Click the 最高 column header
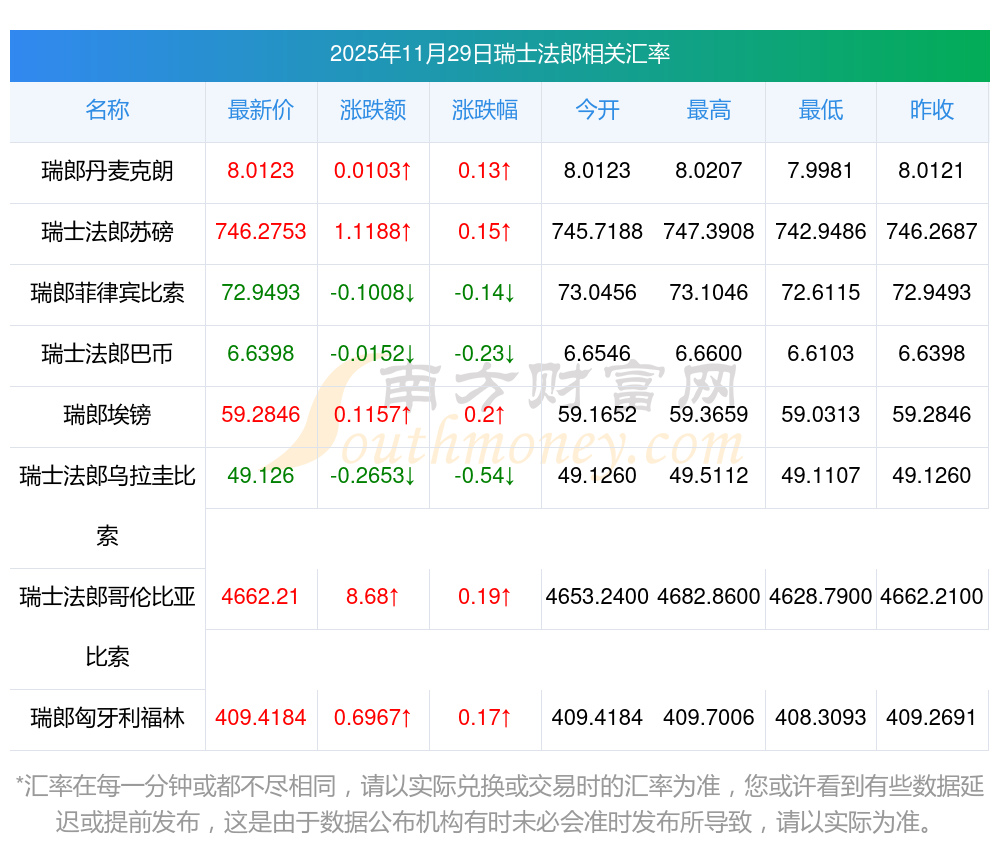The width and height of the screenshot is (1000, 853). pos(709,110)
